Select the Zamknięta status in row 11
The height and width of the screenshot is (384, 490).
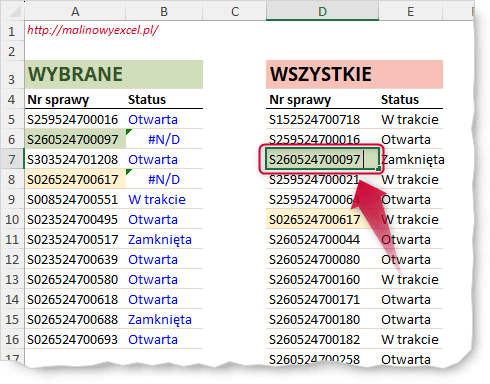[x=160, y=240]
